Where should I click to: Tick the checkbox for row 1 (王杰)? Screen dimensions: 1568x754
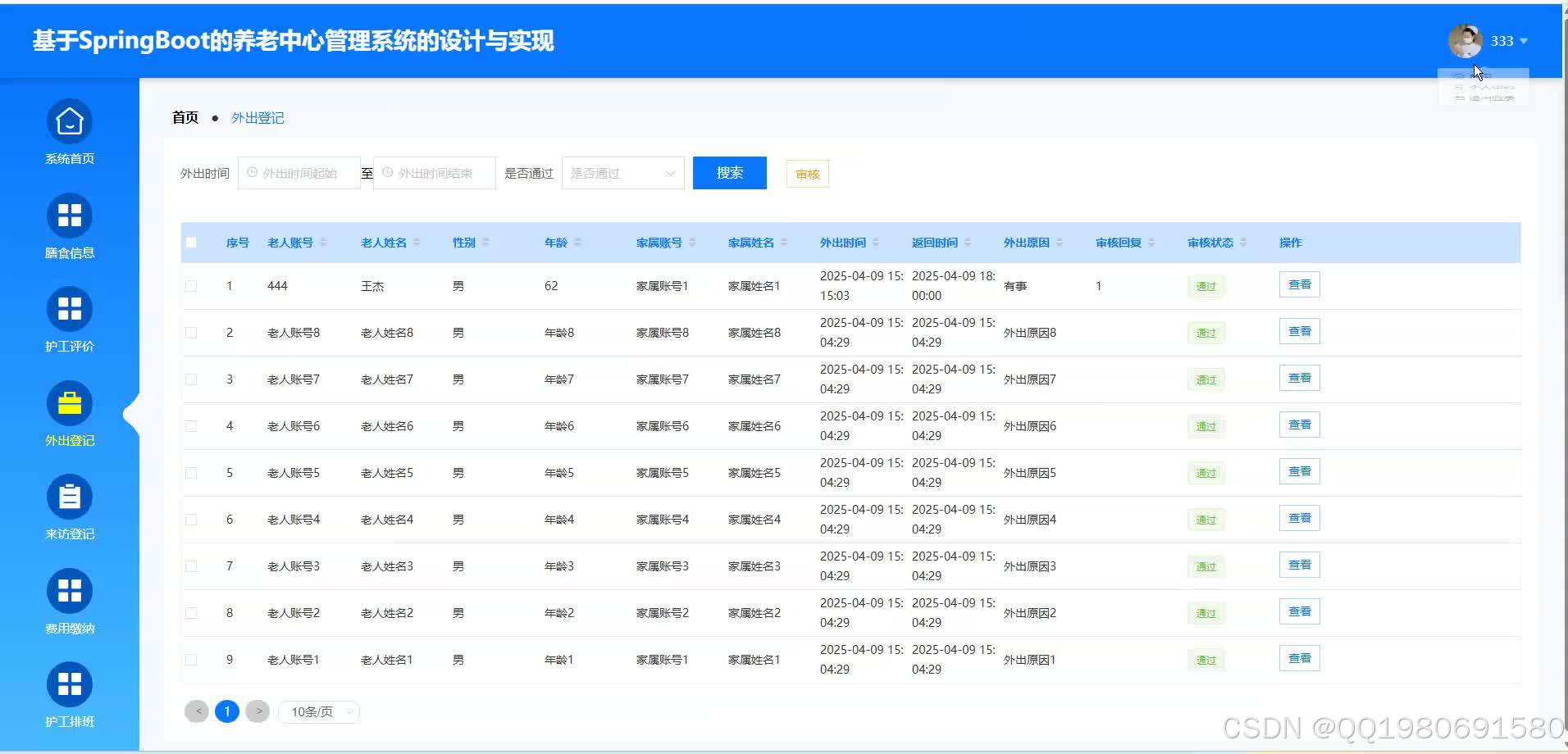coord(191,286)
